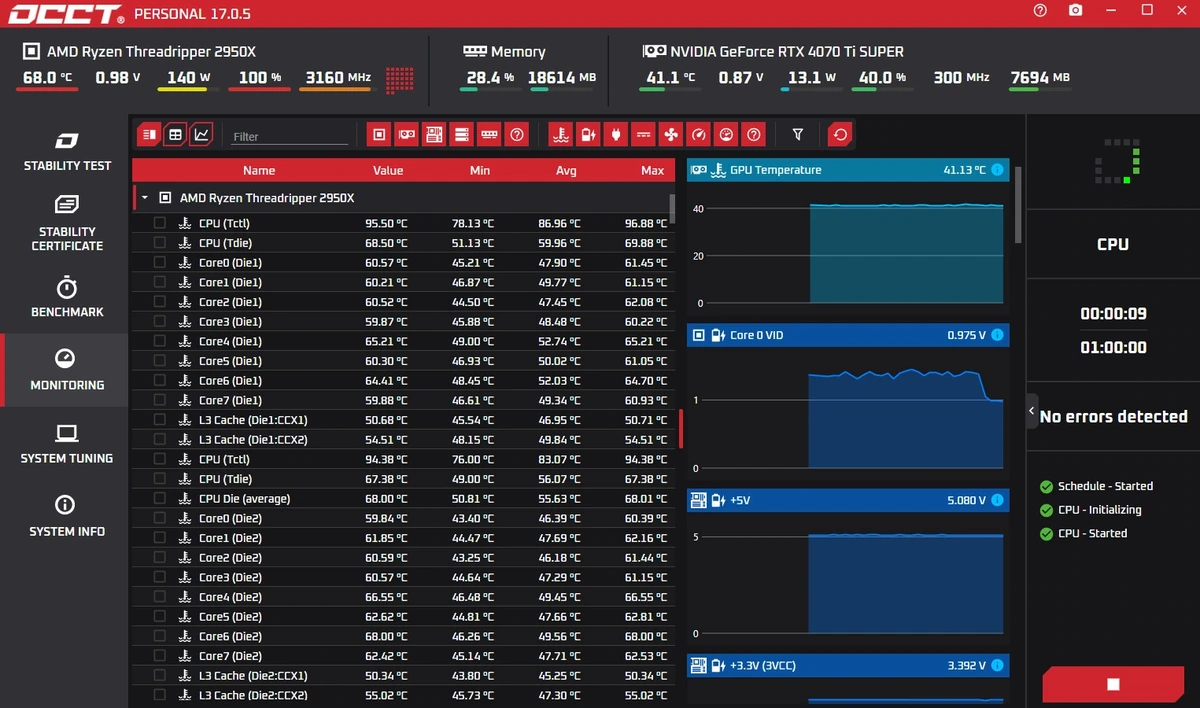
Task: Check the L3 Cache (Die1:CCX1) checkbox
Action: click(x=160, y=420)
